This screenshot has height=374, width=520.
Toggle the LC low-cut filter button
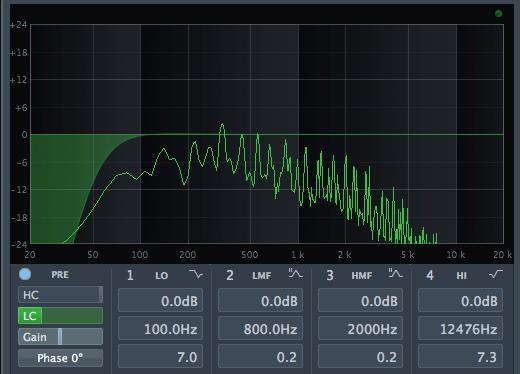60,316
